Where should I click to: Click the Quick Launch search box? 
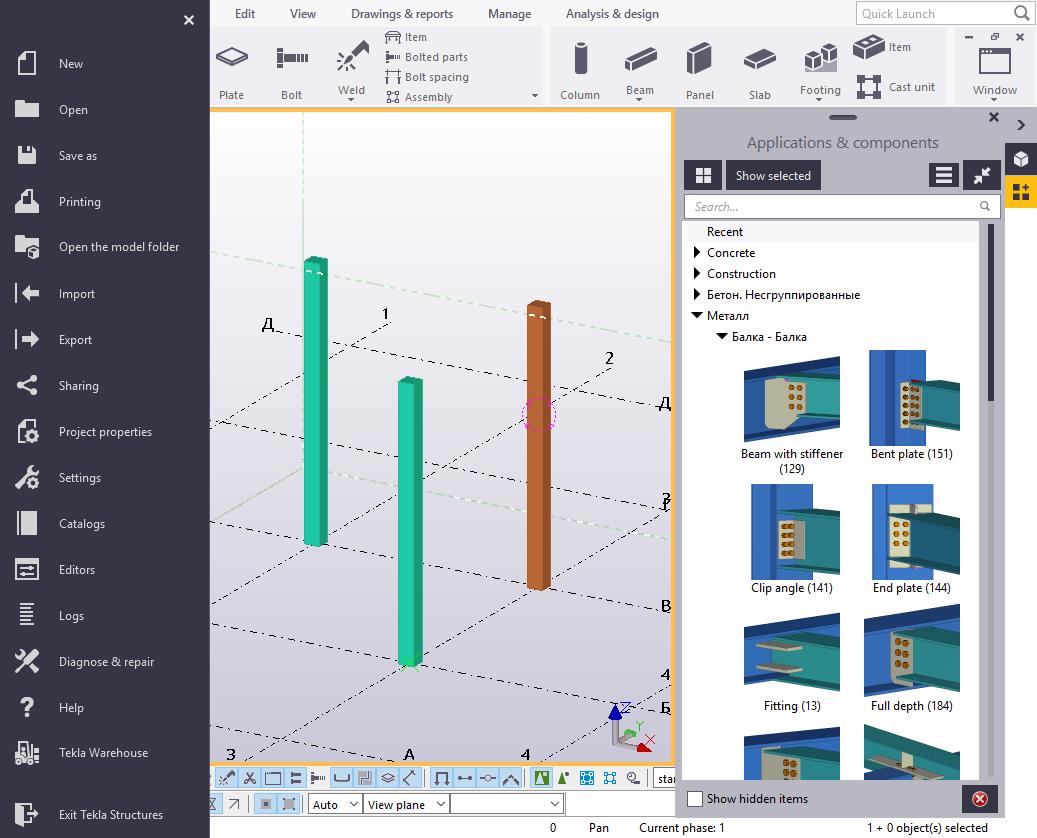tap(944, 13)
